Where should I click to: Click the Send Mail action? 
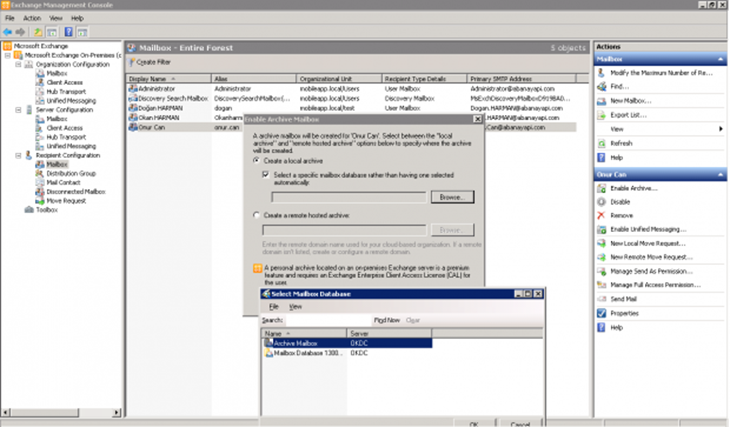623,299
